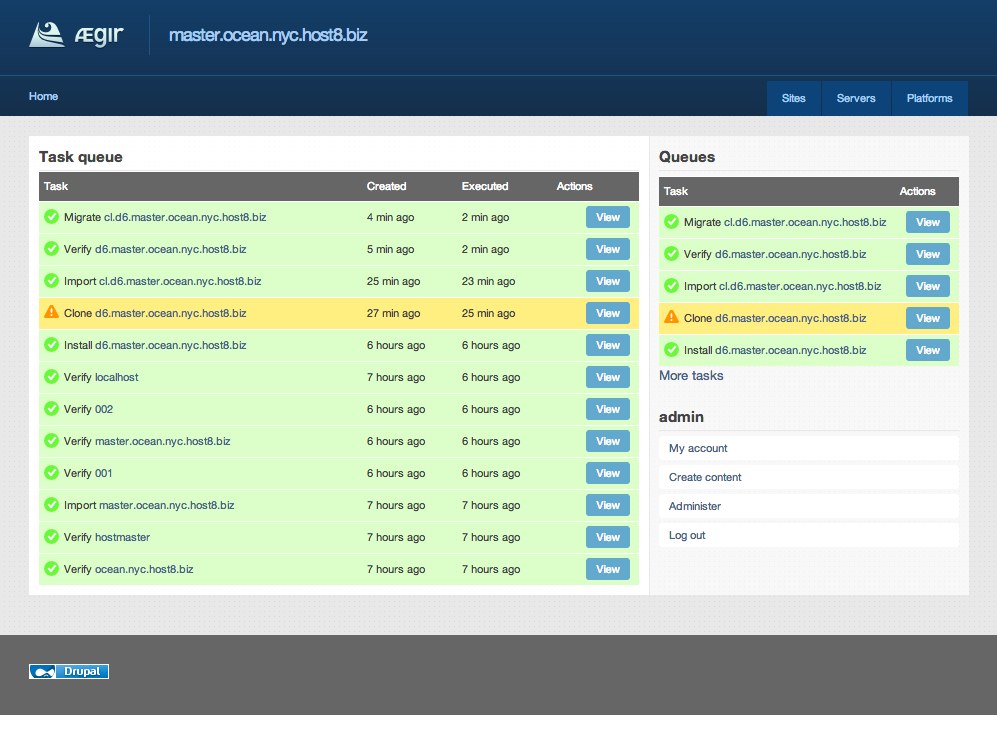The width and height of the screenshot is (997, 735).
Task: Click the warning triangle on the Clone task
Action: click(x=51, y=312)
